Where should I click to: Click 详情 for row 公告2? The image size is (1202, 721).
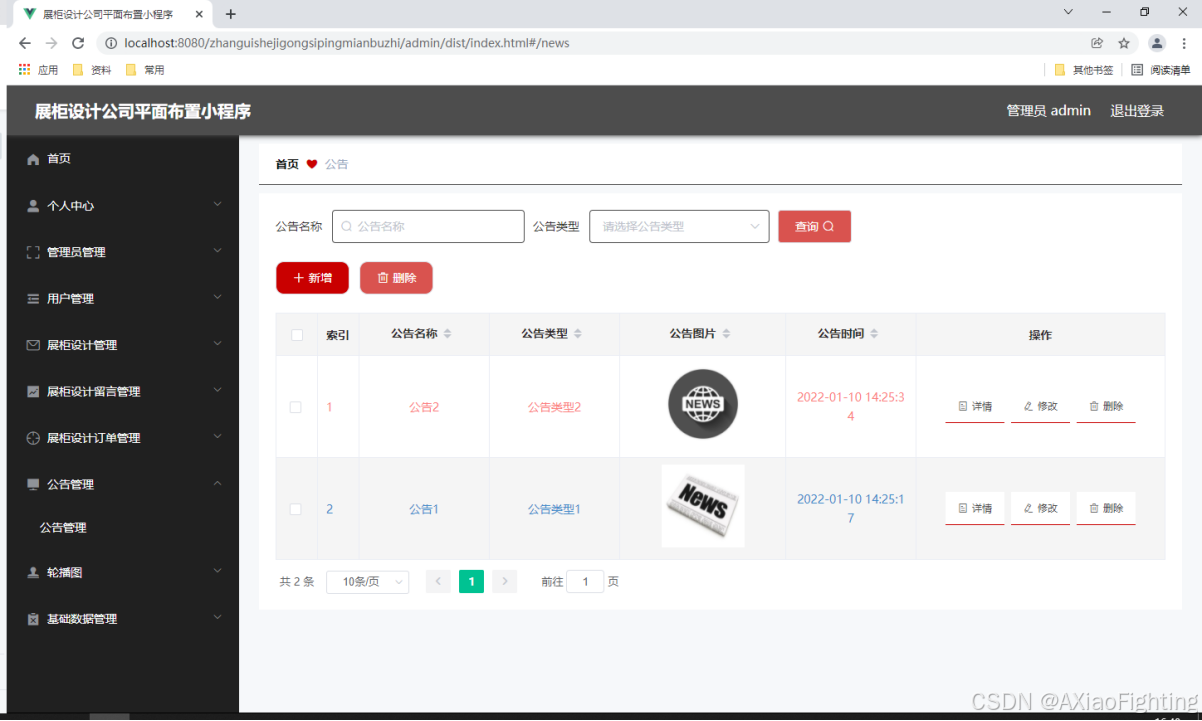(975, 407)
